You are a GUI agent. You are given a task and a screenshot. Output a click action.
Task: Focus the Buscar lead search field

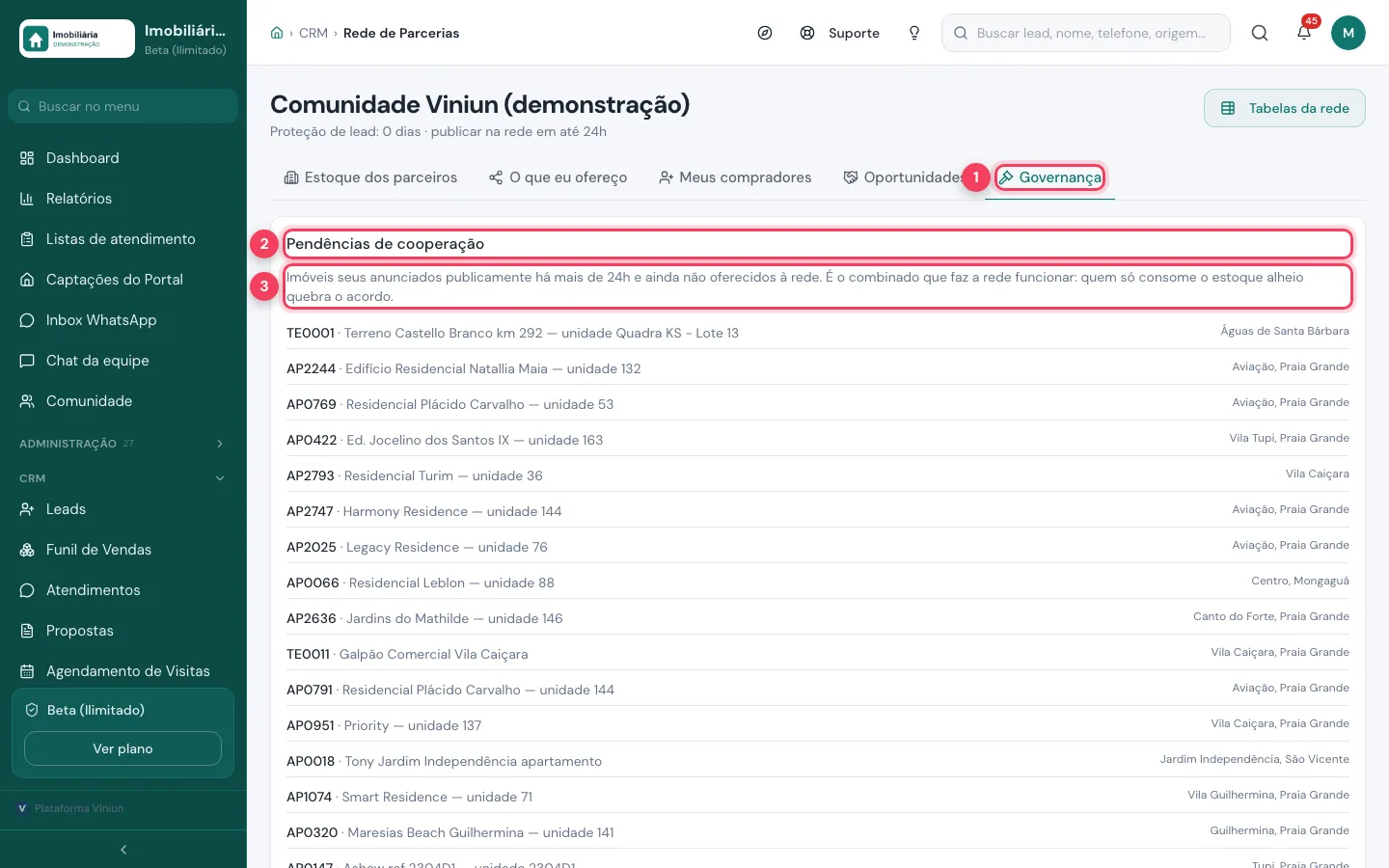tap(1086, 33)
